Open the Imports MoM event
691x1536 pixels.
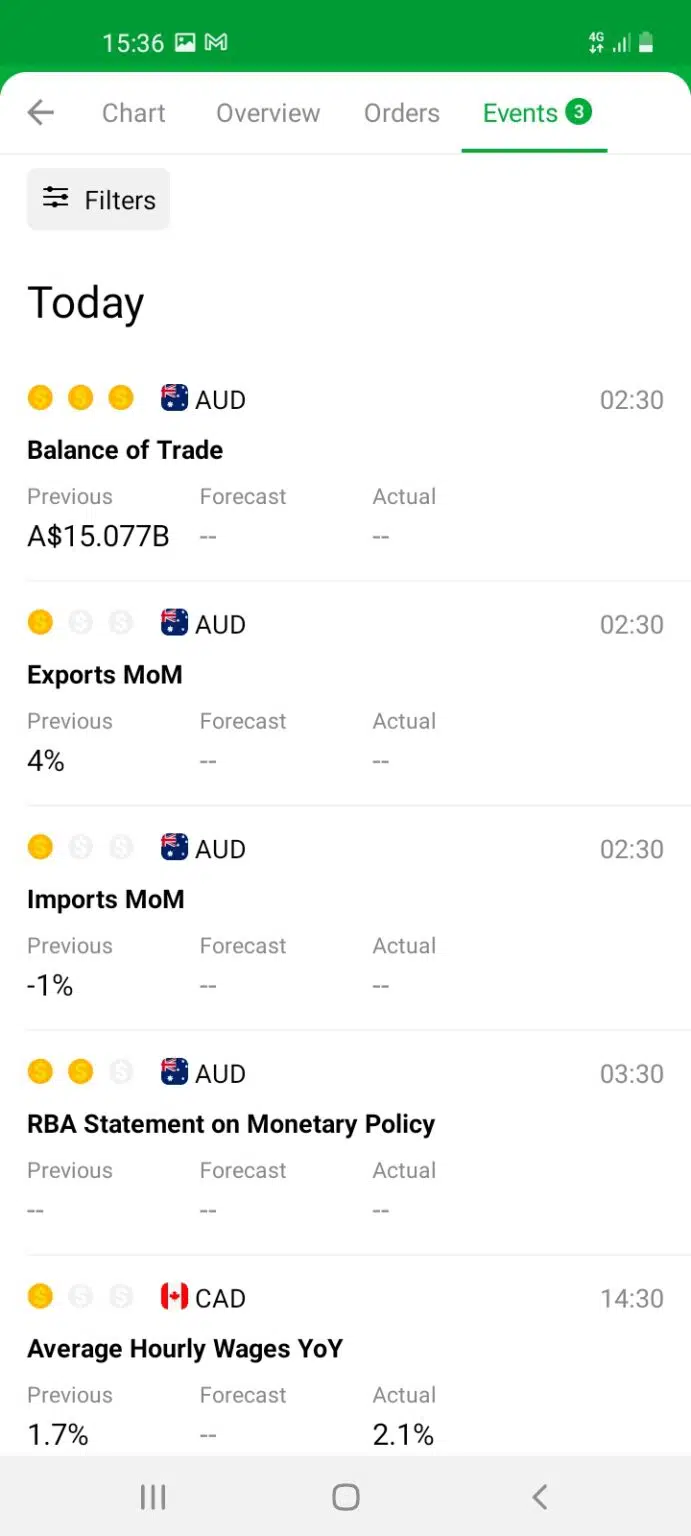(345, 918)
